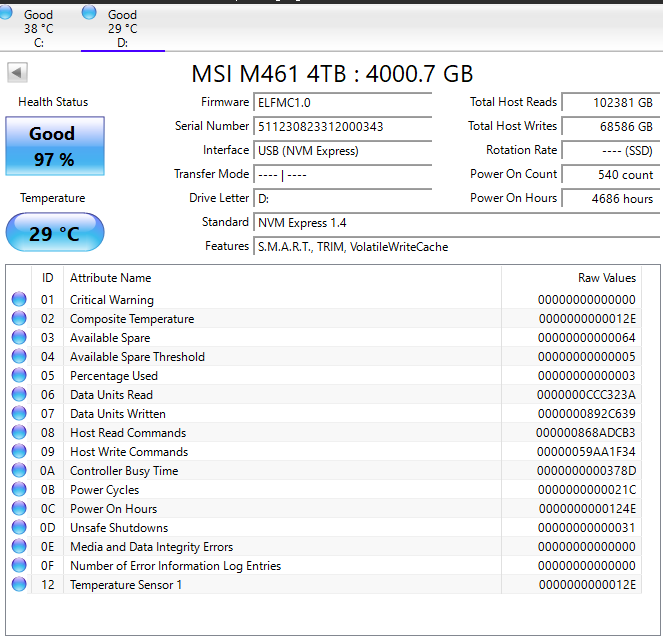663x641 pixels.
Task: Click the Firmware field showing ELFMC1.0
Action: click(x=342, y=103)
